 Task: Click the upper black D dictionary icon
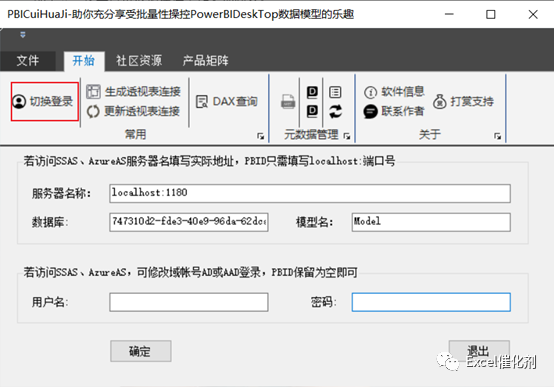tap(312, 92)
